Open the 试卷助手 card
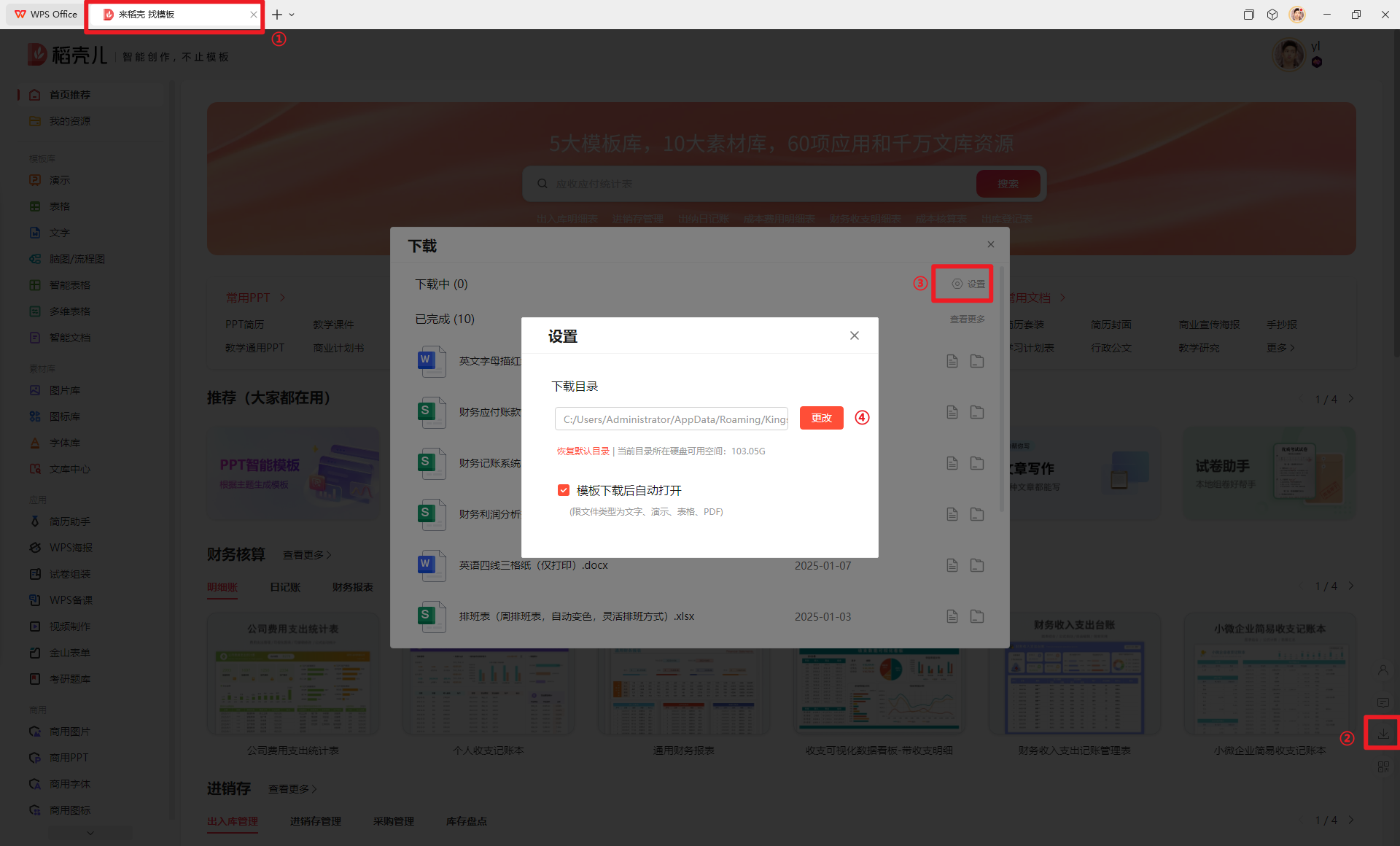The width and height of the screenshot is (1400, 846). click(x=1269, y=474)
